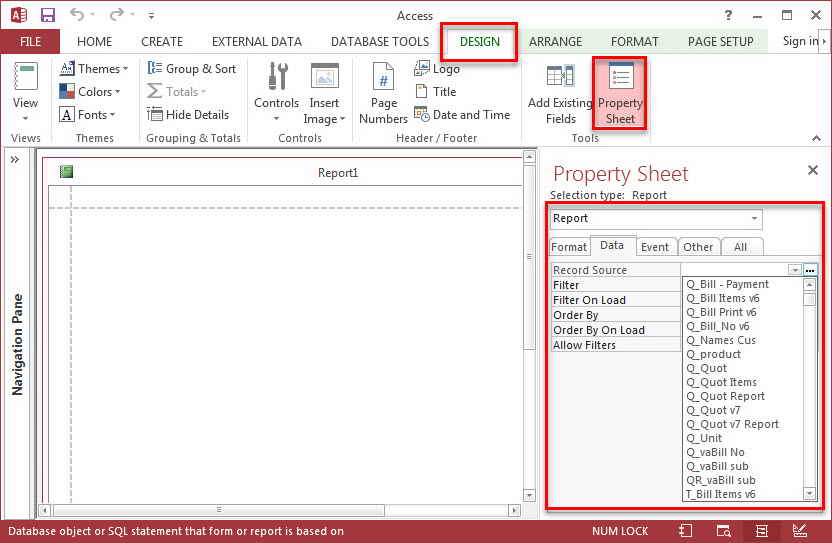Switch to the CREATE ribbon tab

click(162, 41)
